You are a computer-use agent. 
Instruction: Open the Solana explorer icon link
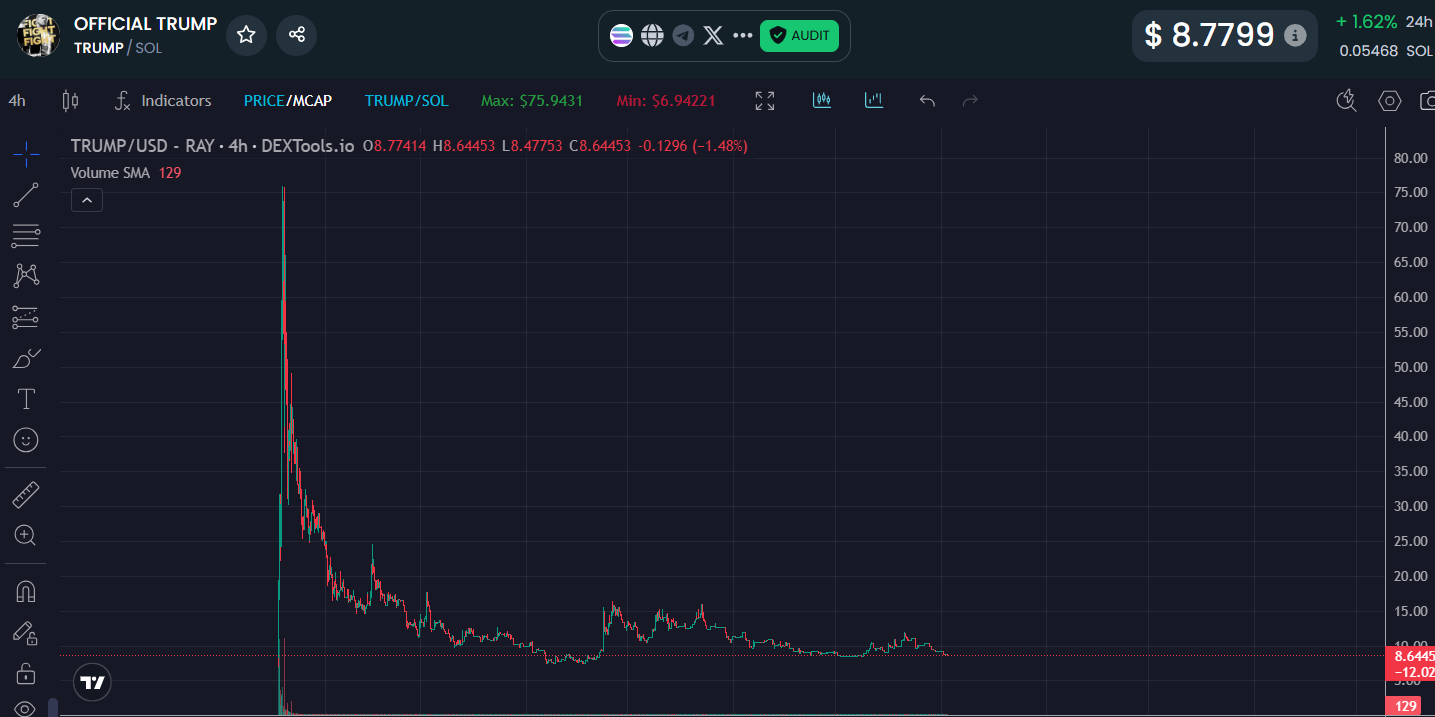point(621,36)
